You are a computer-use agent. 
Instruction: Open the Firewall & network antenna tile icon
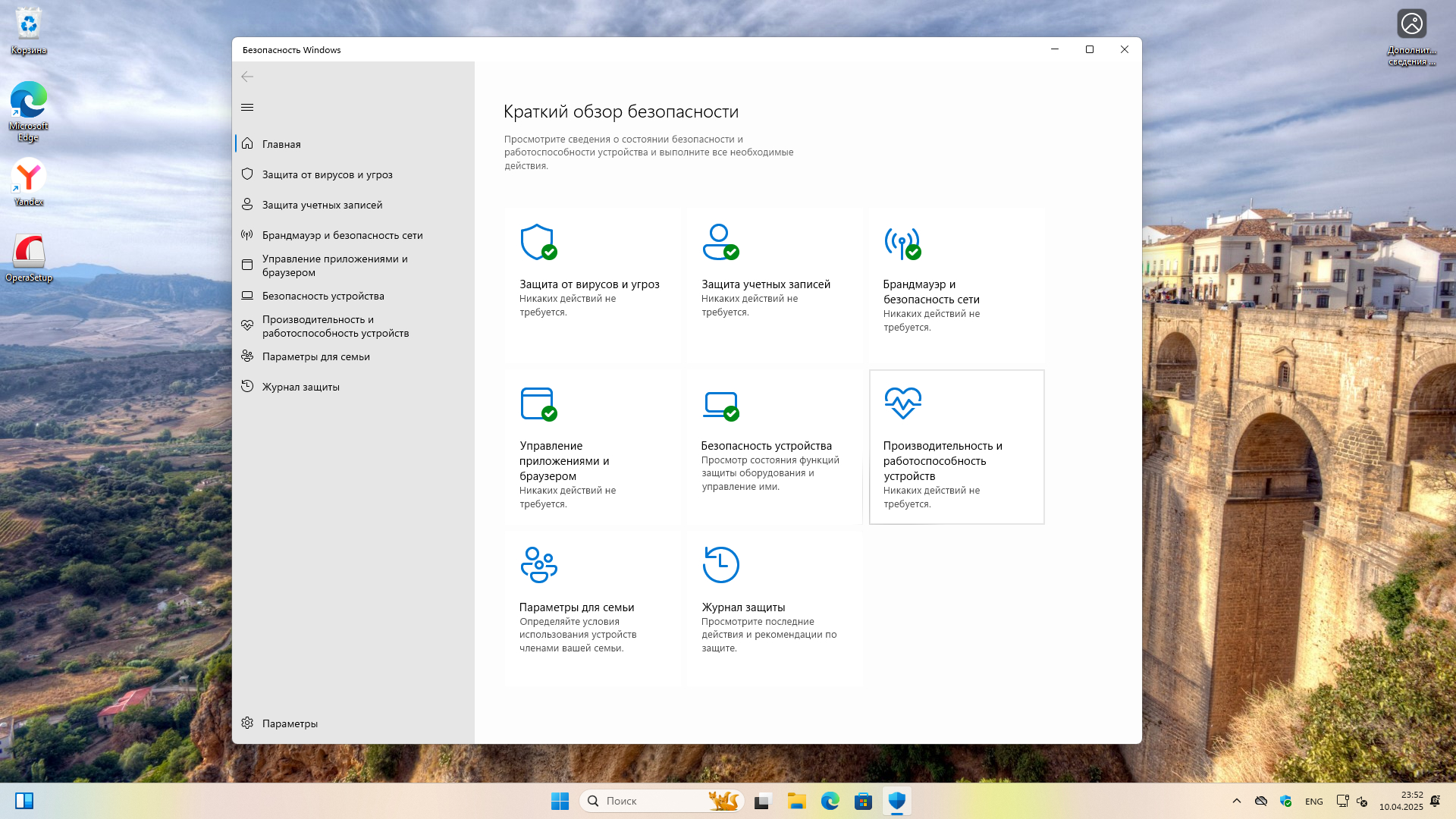point(902,243)
